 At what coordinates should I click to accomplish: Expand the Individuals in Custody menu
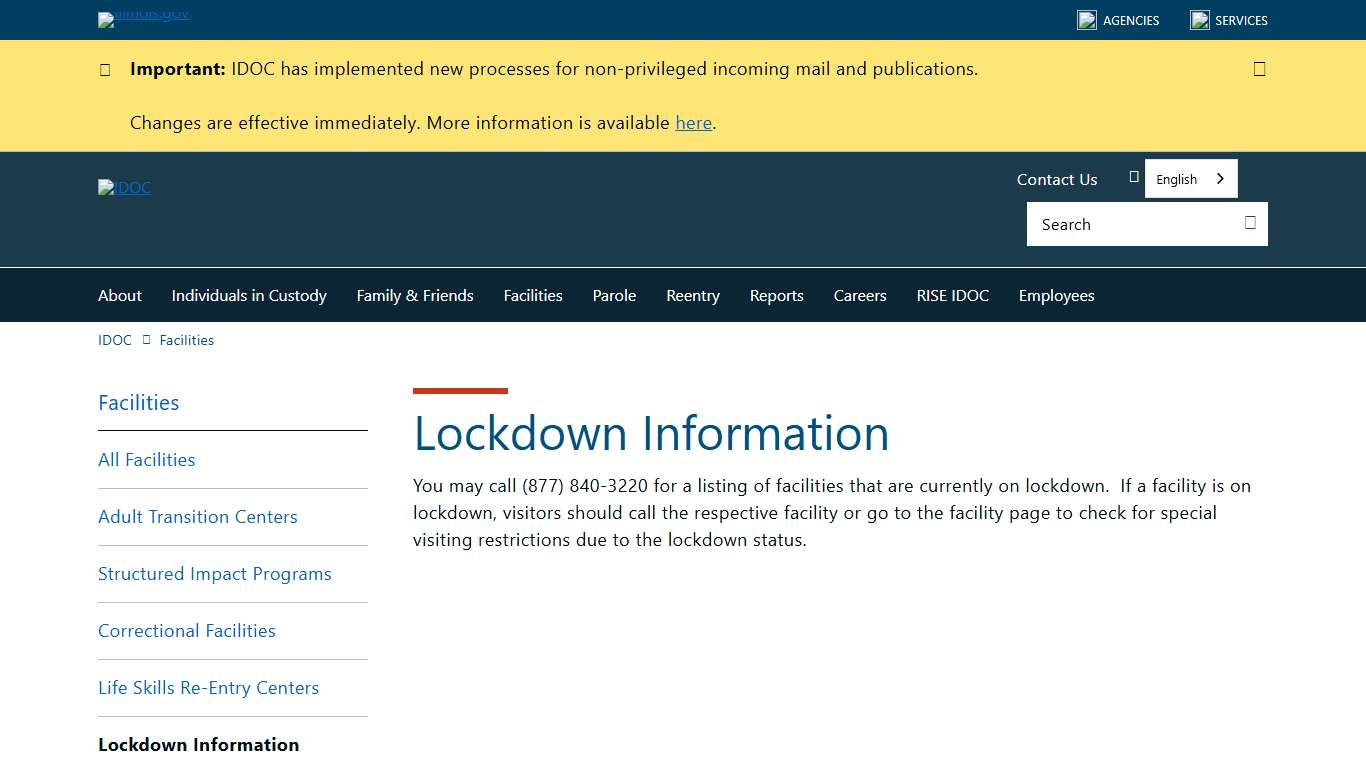[248, 295]
